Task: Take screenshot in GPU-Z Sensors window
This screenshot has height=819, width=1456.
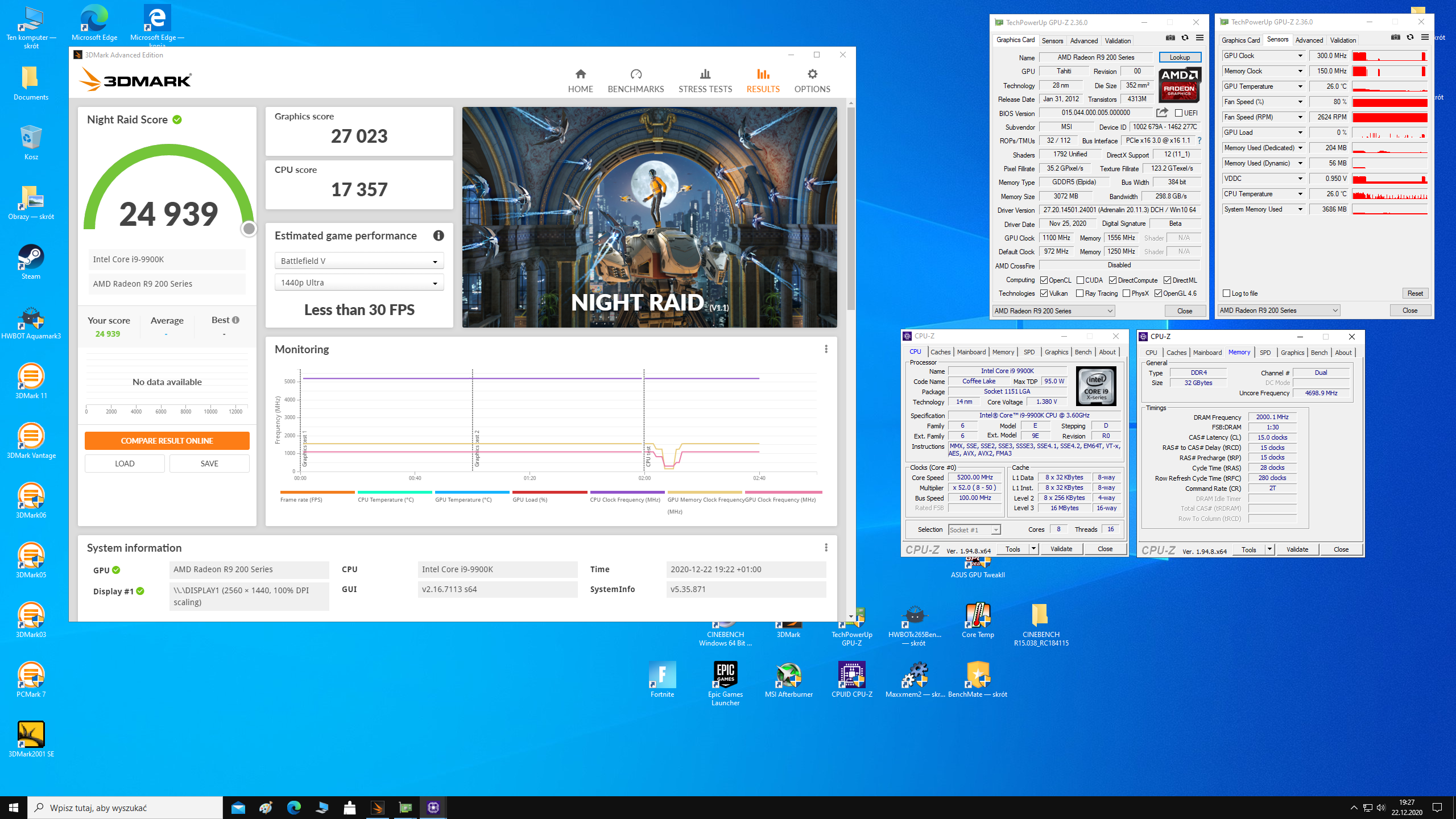Action: tap(1395, 38)
